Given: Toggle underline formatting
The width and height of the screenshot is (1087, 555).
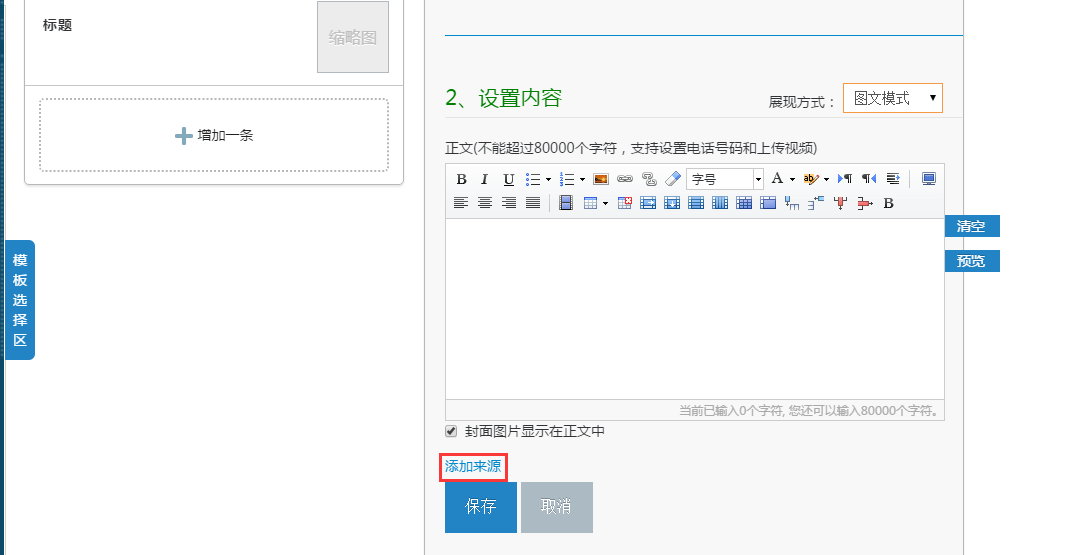Looking at the screenshot, I should click(508, 179).
